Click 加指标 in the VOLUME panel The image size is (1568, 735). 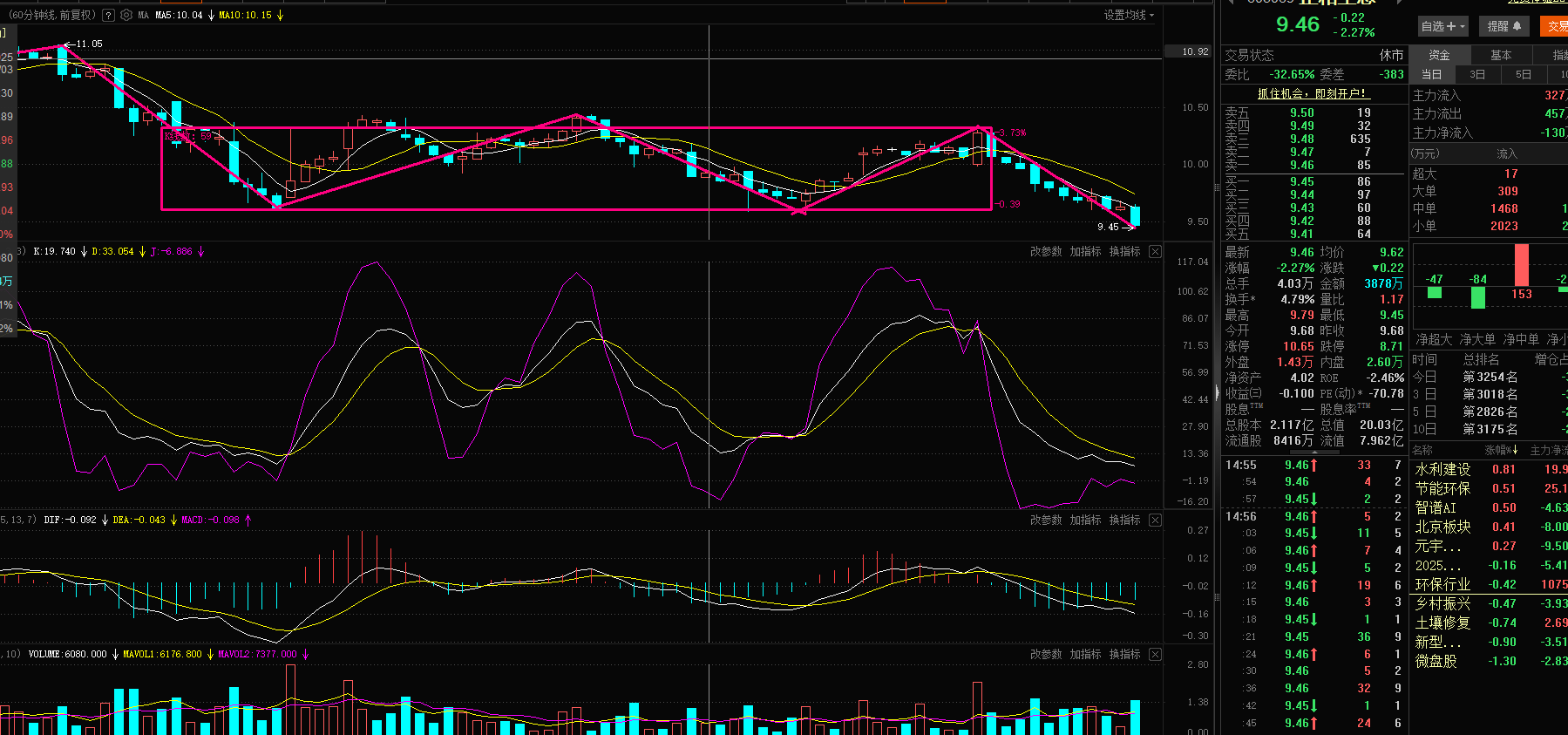point(1085,654)
